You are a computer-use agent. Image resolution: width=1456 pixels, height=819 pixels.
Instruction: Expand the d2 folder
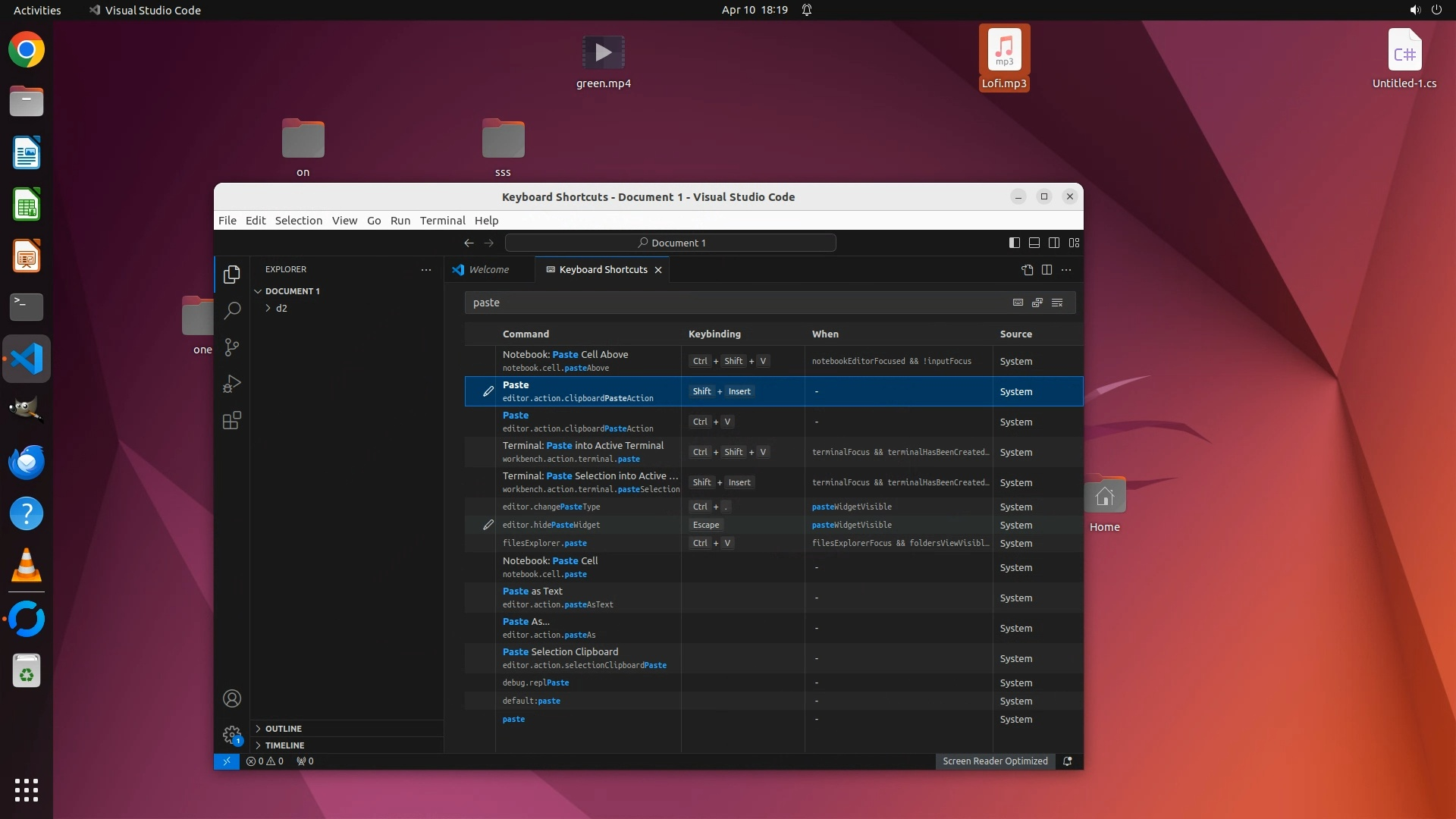click(281, 309)
